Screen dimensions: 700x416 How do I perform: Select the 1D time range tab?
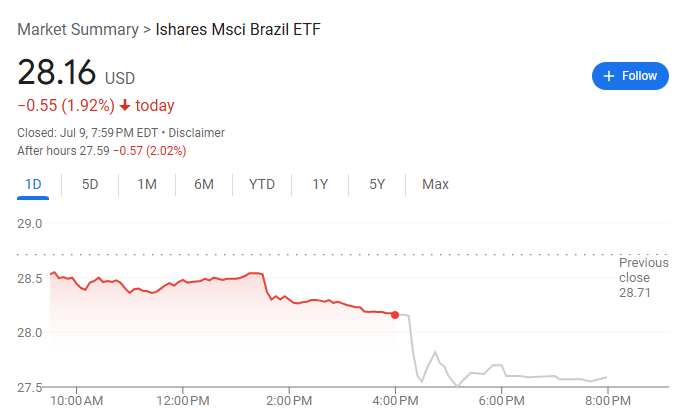click(x=33, y=184)
